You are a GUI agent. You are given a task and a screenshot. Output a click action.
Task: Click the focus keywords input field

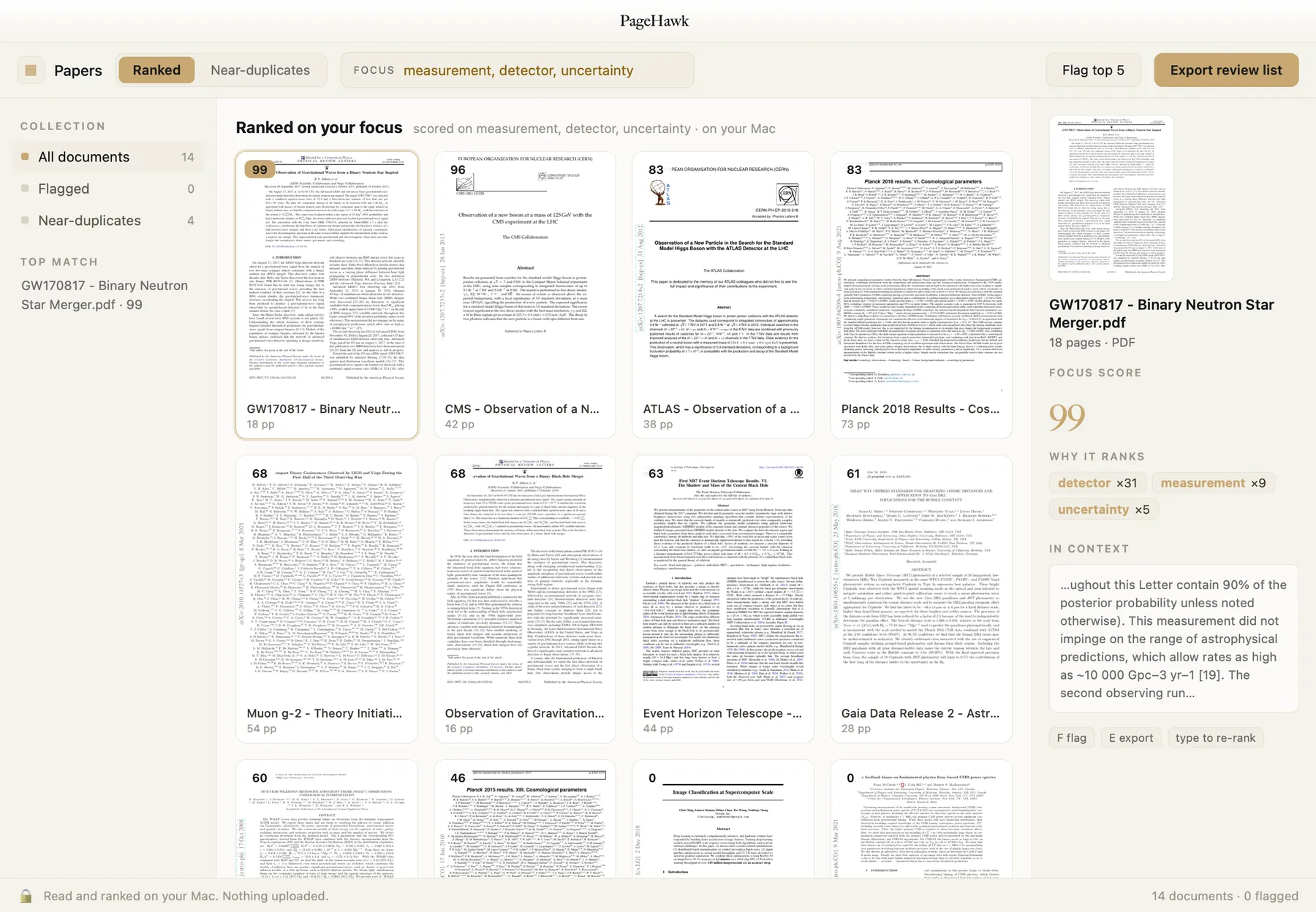(517, 70)
